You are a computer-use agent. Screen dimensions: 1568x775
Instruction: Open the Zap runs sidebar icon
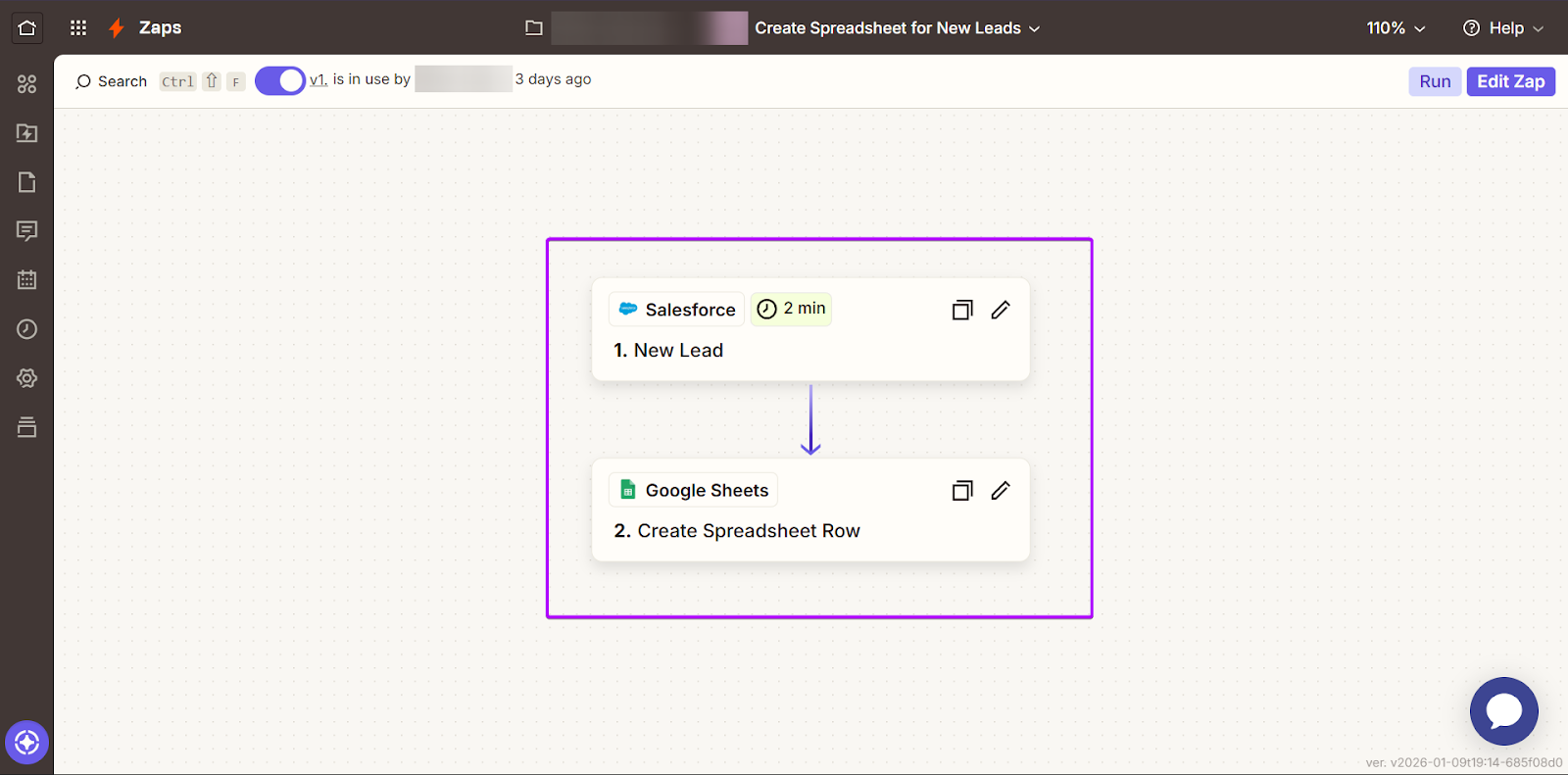click(x=27, y=133)
